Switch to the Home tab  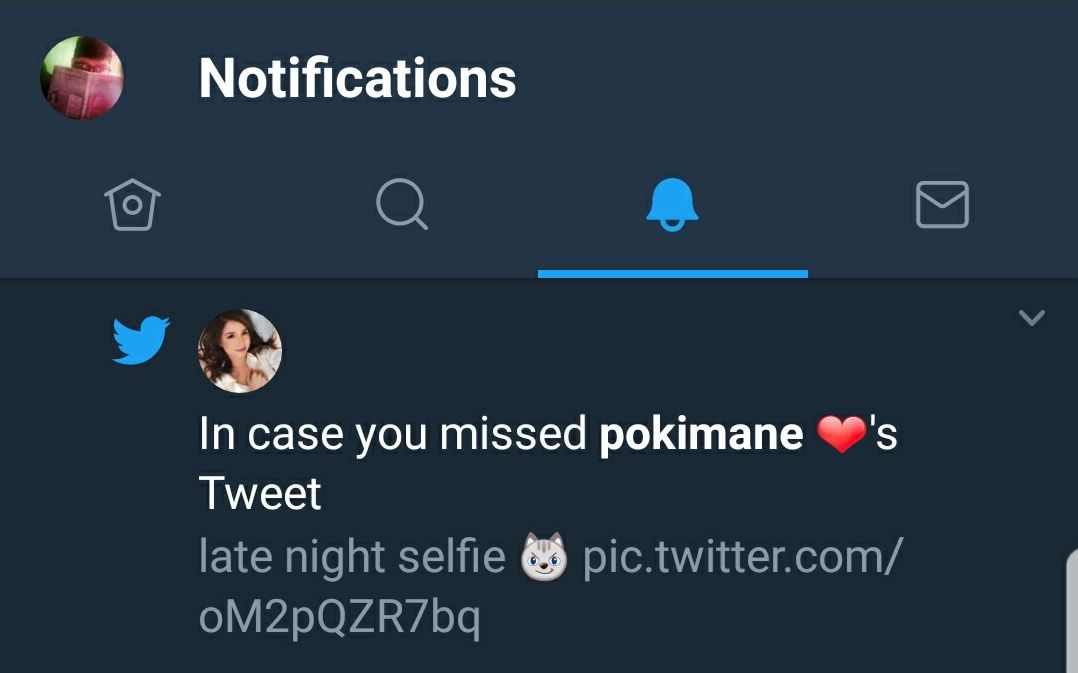[x=135, y=204]
